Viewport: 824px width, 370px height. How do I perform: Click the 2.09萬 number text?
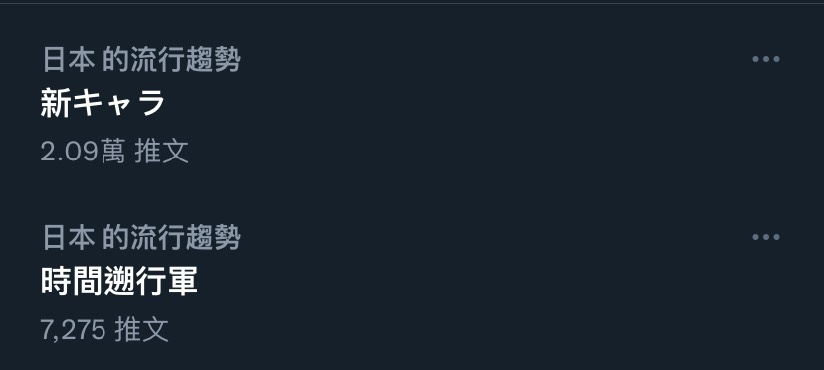[83, 152]
